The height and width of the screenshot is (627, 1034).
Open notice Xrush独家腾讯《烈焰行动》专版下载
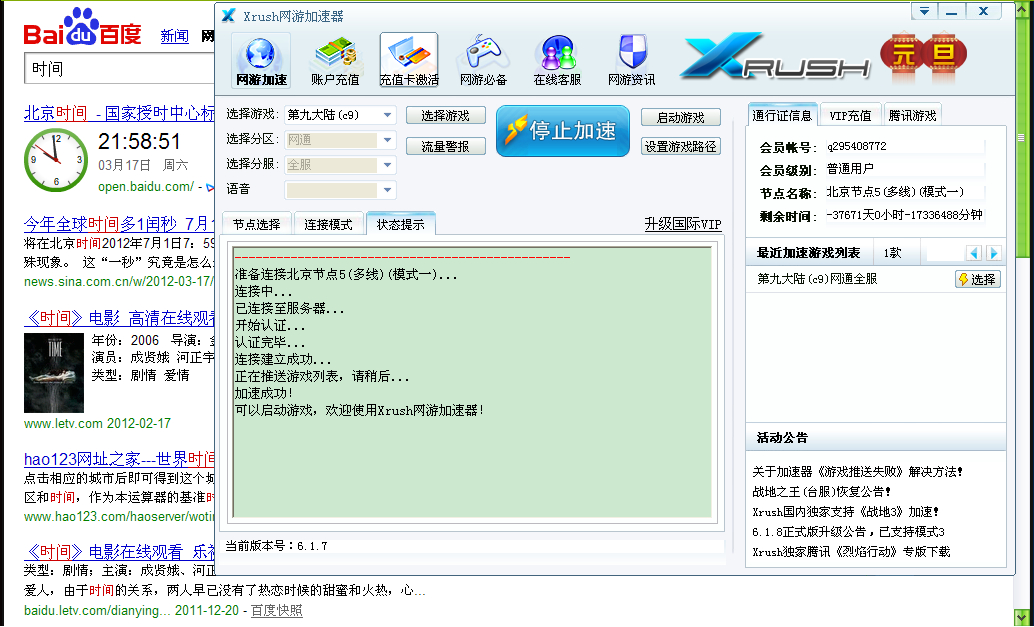click(x=851, y=551)
